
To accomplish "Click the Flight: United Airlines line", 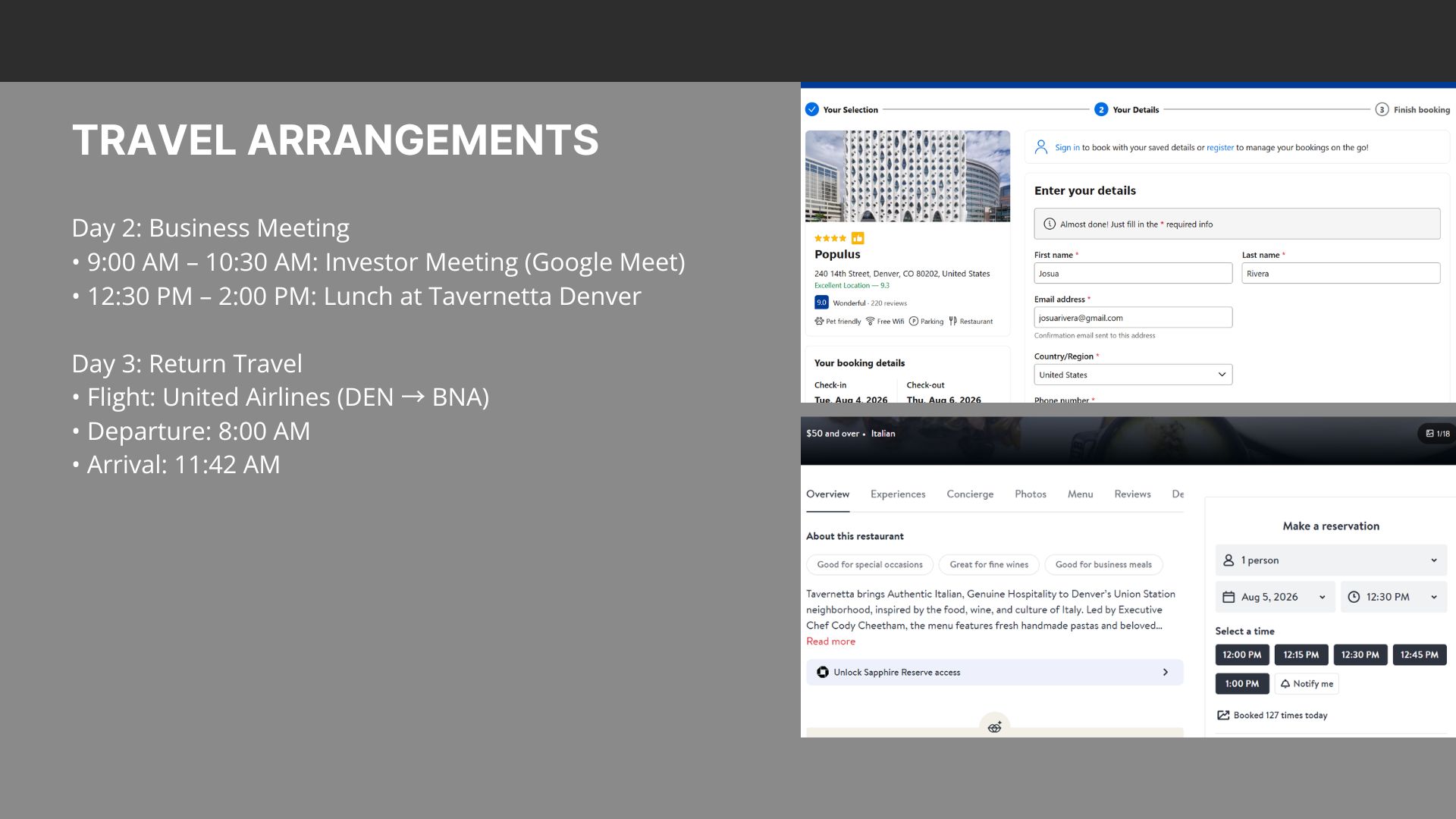I will click(281, 397).
